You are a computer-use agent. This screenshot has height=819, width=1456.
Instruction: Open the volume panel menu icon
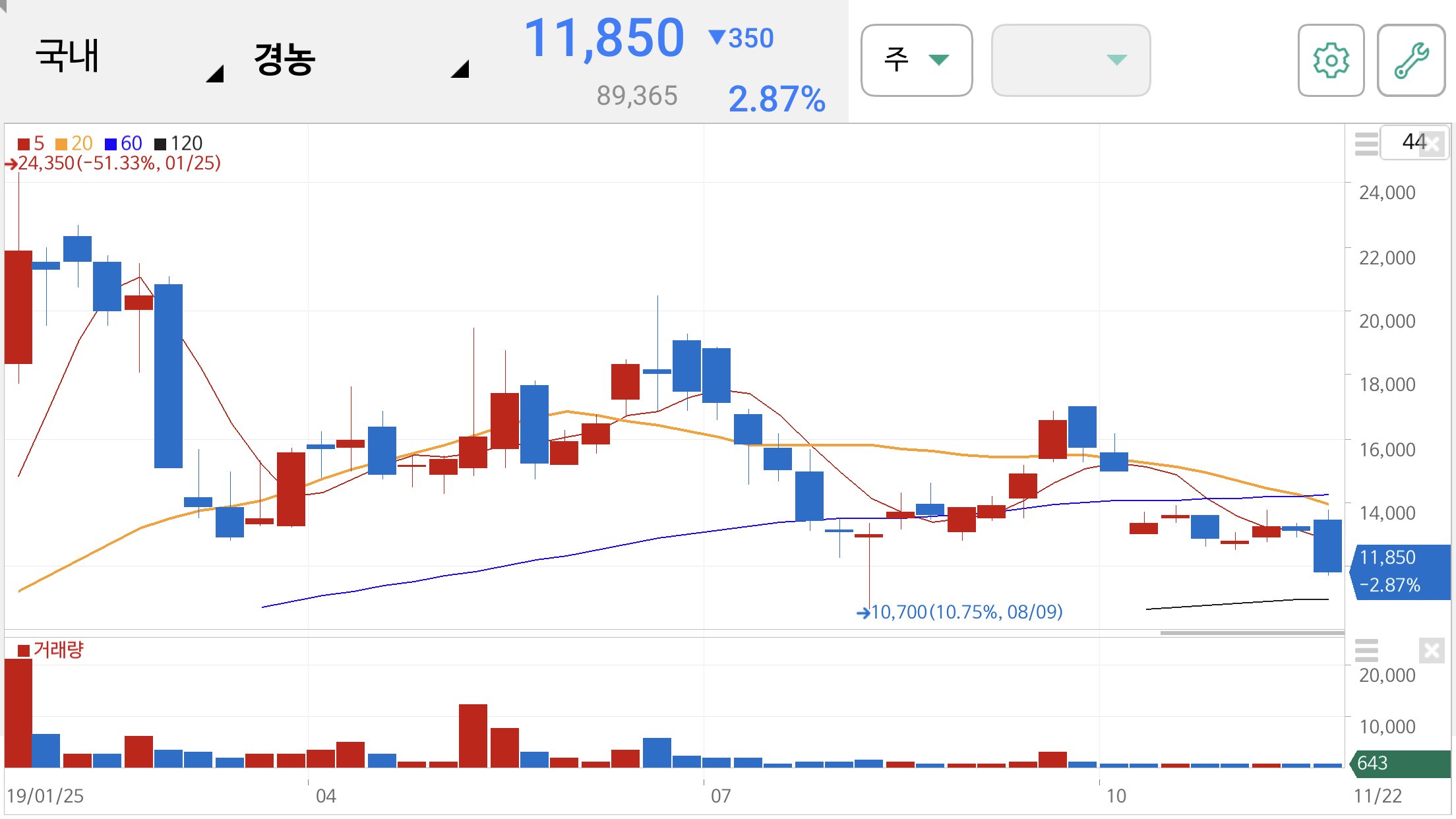(1366, 650)
